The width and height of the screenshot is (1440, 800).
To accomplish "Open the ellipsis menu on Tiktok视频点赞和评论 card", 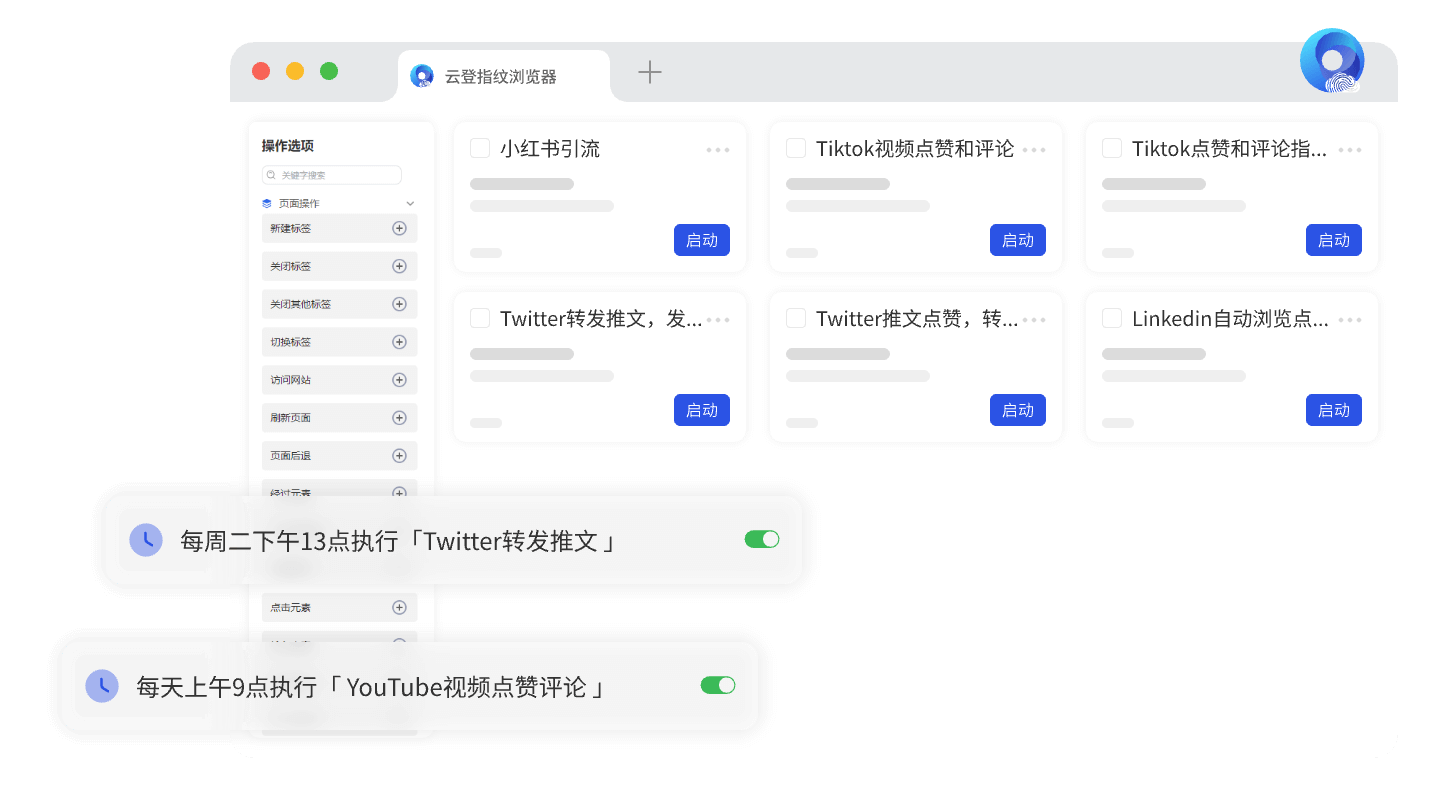I will tap(1034, 149).
